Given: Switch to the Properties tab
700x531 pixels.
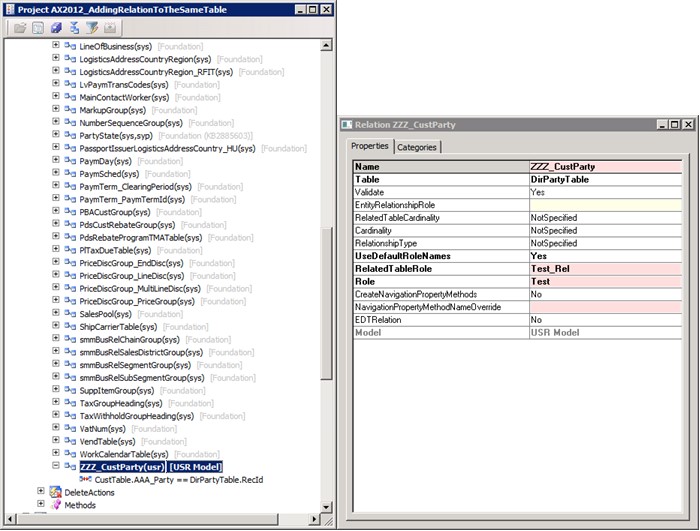Looking at the screenshot, I should (x=370, y=146).
